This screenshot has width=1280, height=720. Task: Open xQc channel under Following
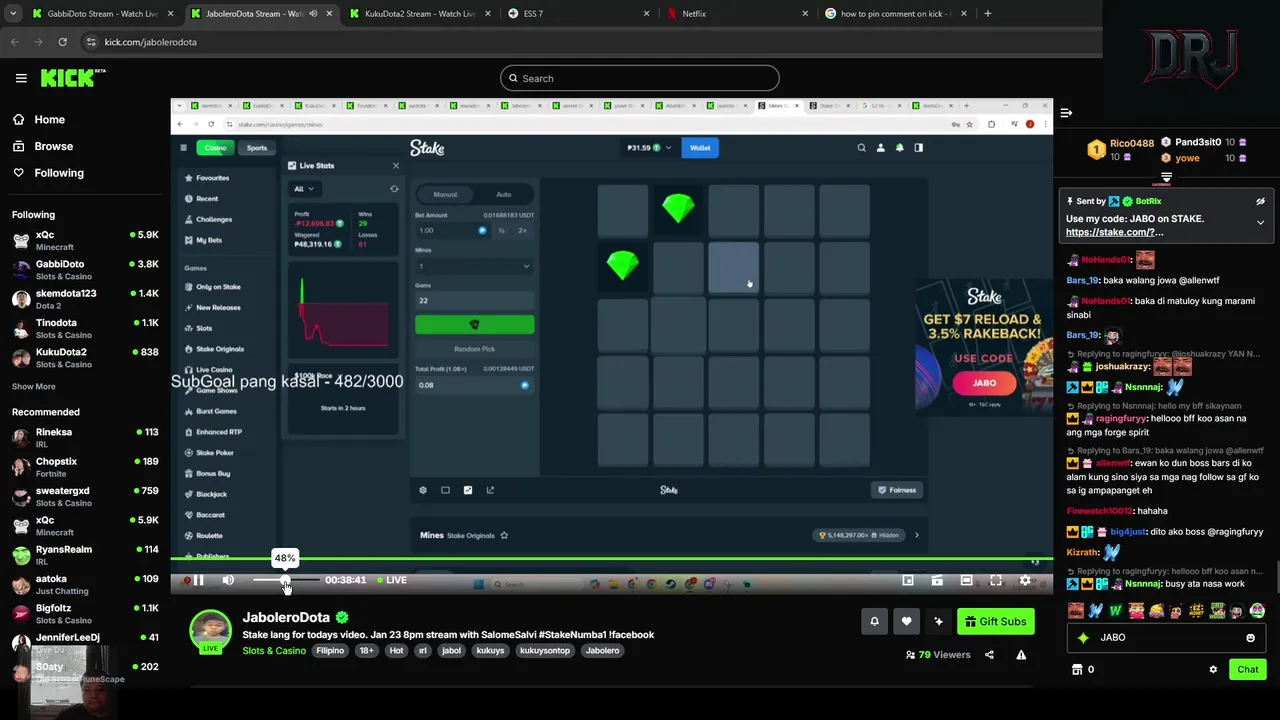point(84,241)
